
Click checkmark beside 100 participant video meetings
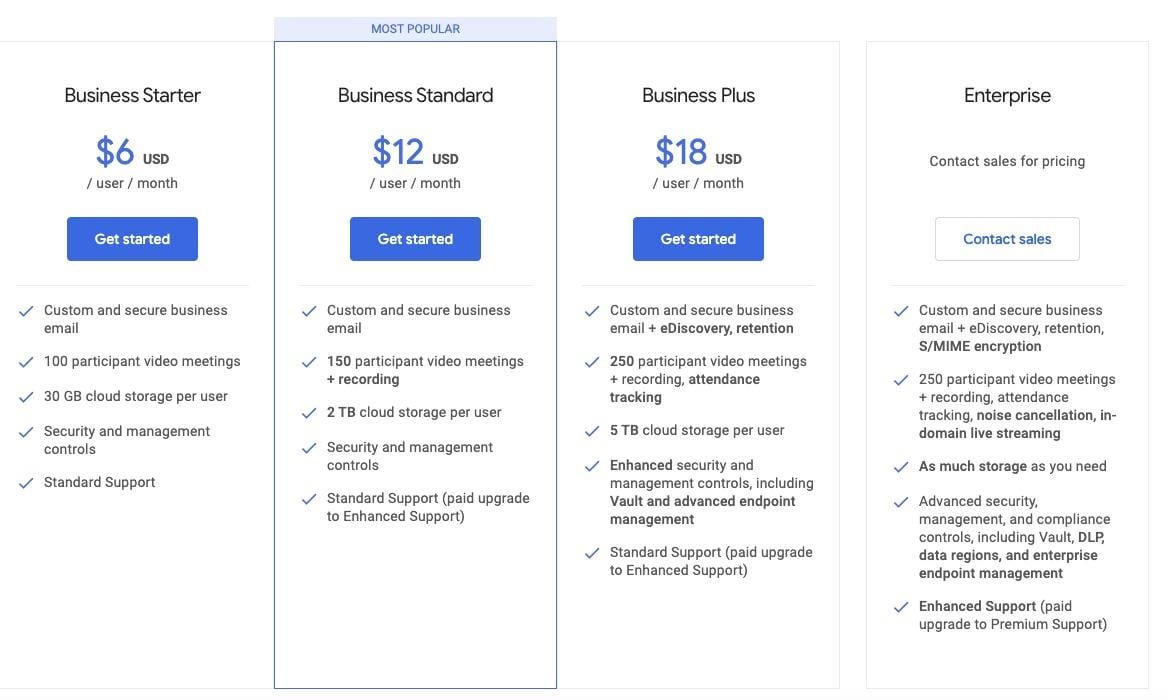pos(26,362)
